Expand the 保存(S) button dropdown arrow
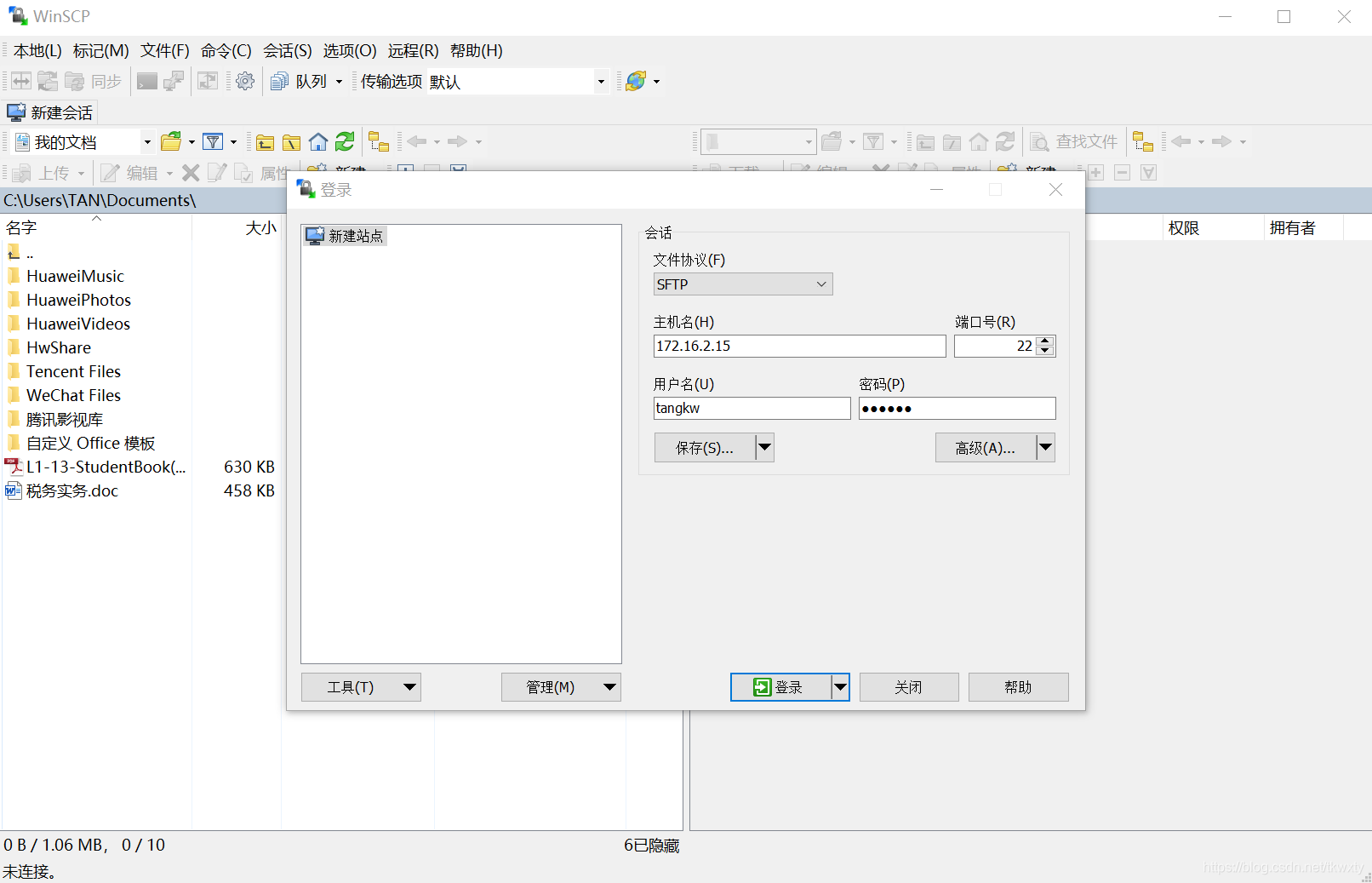 tap(764, 447)
